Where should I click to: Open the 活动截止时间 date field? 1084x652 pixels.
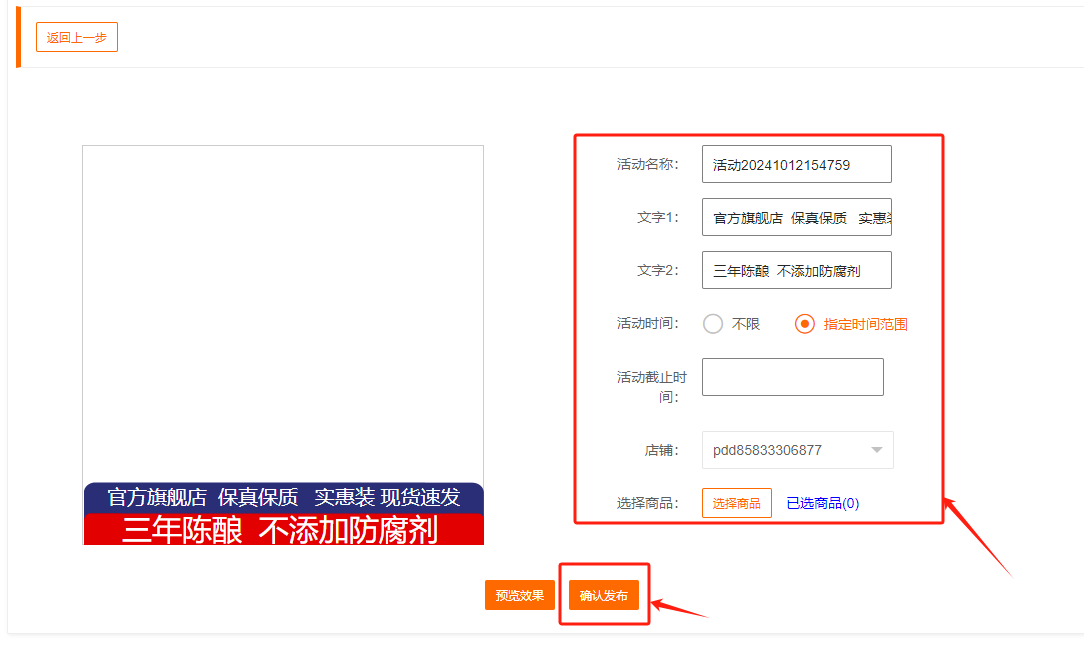click(792, 377)
